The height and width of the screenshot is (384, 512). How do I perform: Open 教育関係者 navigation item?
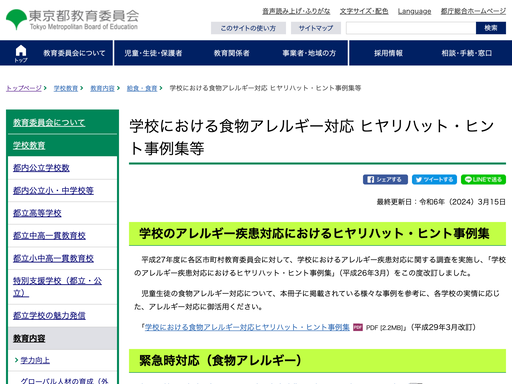pyautogui.click(x=232, y=53)
